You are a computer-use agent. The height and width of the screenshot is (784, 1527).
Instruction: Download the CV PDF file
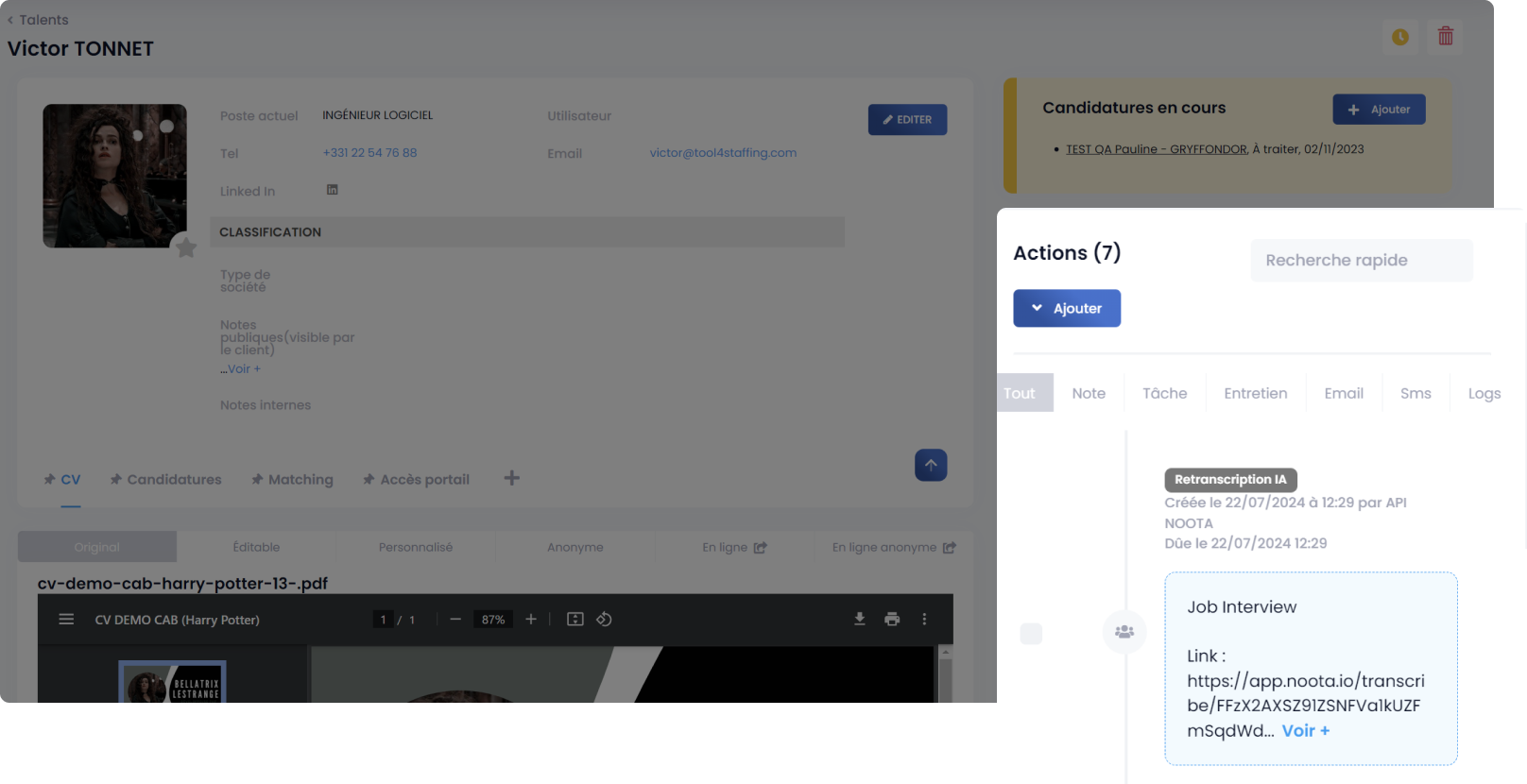pos(860,620)
